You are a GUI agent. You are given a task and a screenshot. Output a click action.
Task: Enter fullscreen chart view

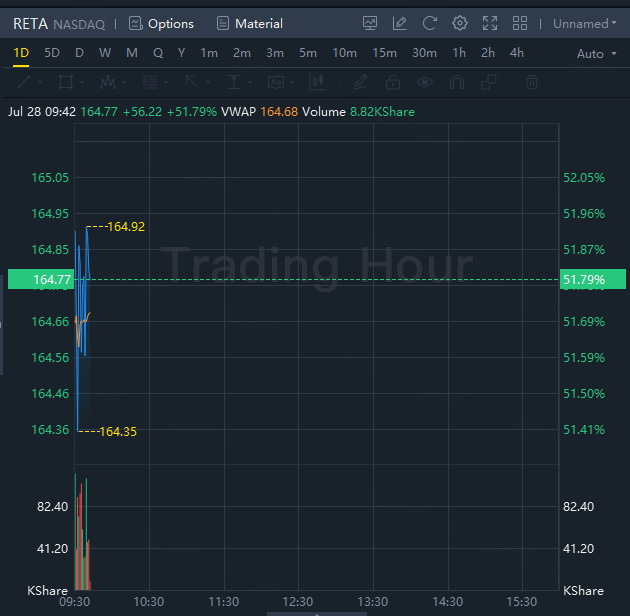click(490, 23)
